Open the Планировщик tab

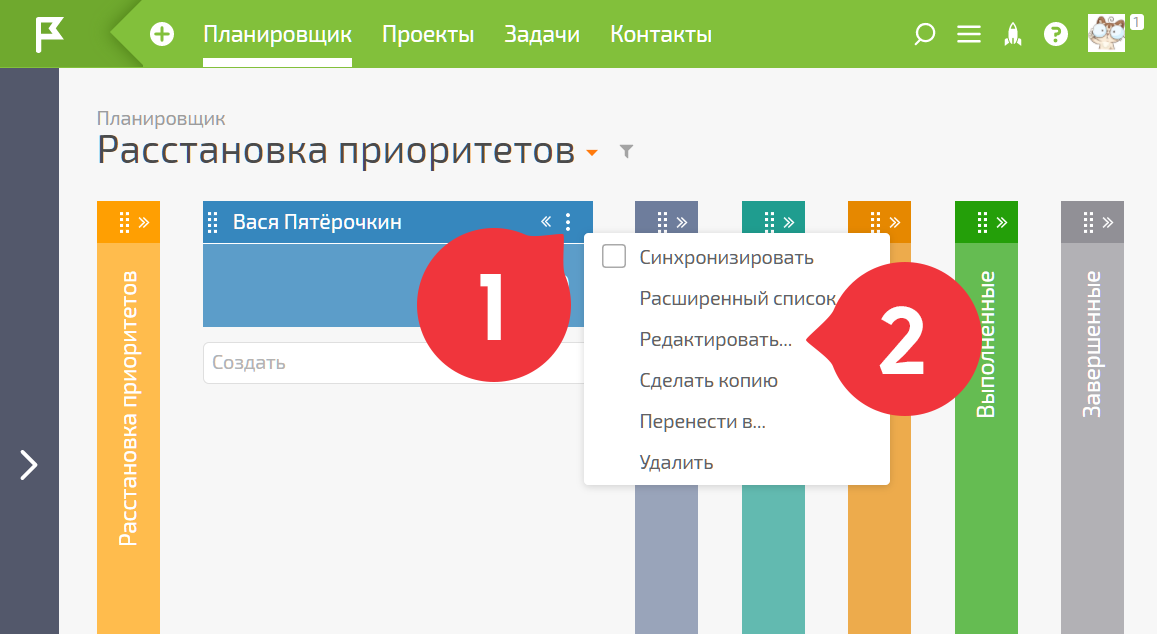click(x=277, y=35)
